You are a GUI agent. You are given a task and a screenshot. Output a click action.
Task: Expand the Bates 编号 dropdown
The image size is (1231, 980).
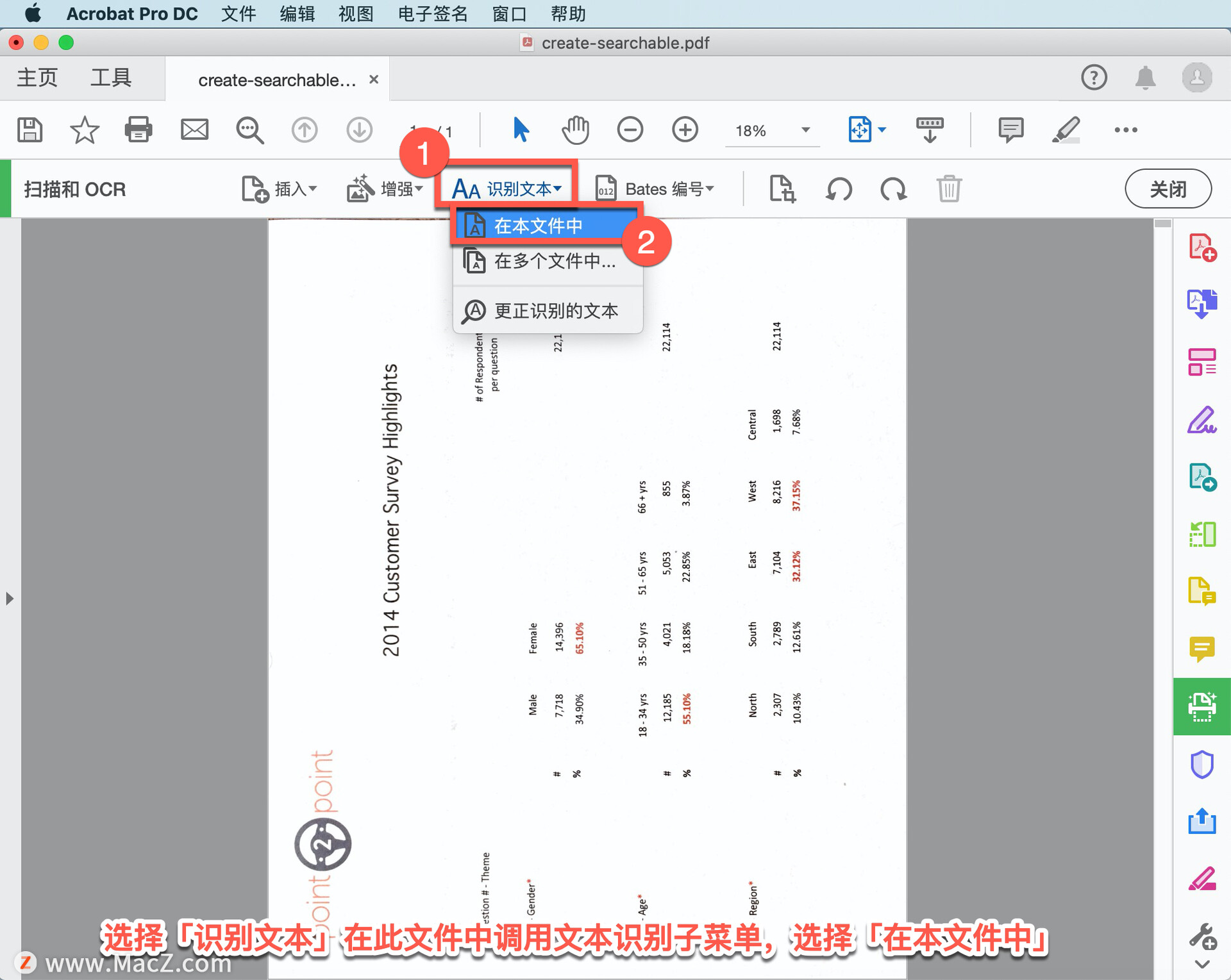(654, 189)
